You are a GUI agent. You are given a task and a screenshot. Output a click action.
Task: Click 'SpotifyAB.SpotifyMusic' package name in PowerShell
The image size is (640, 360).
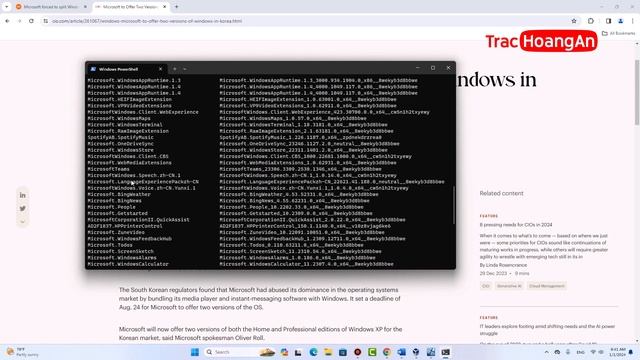(120, 138)
